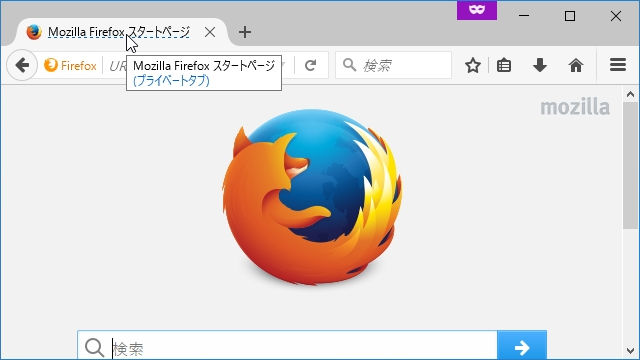Click the Firefox logo on start page

click(x=312, y=197)
